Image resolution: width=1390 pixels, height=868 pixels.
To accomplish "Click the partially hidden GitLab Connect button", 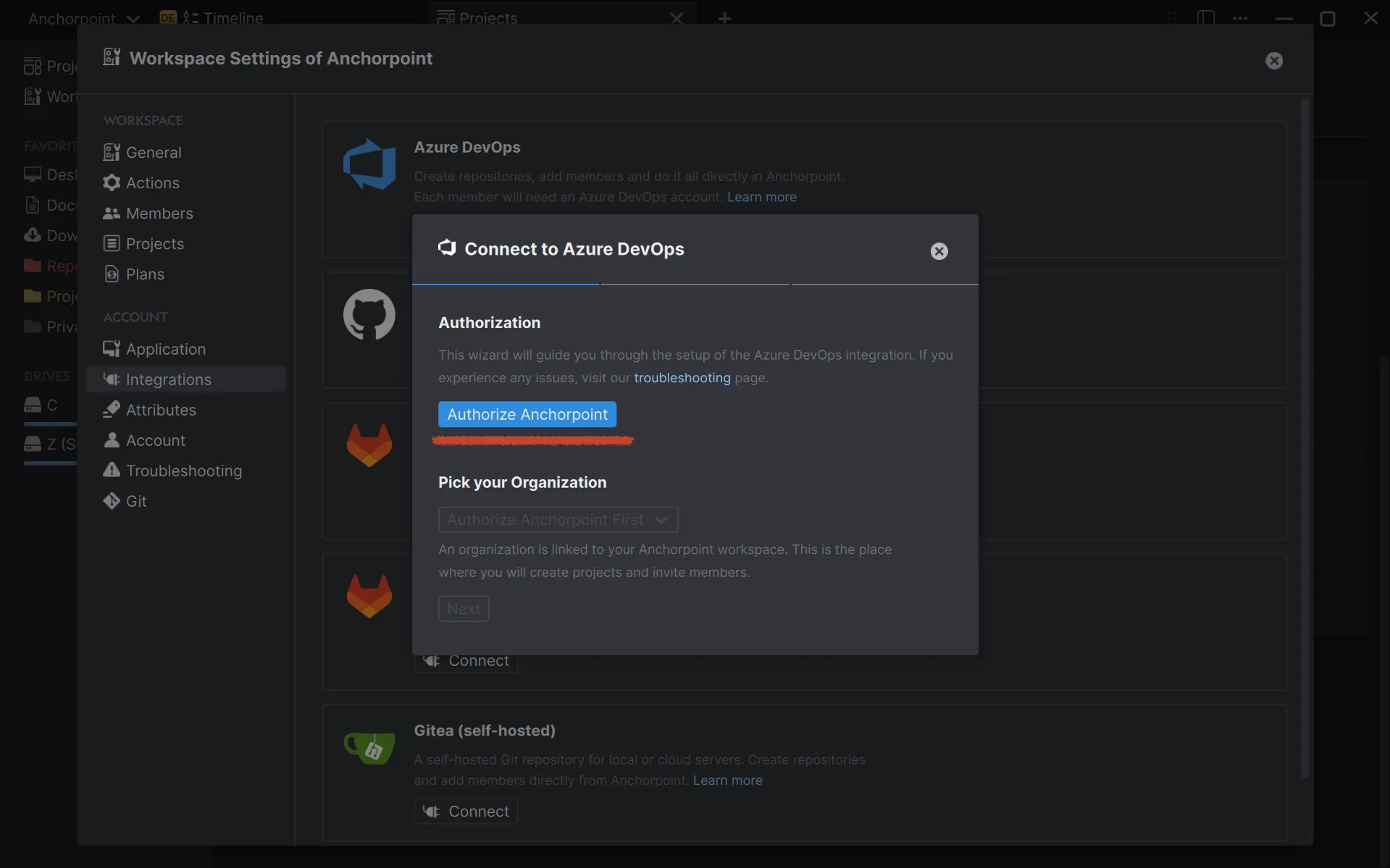I will (x=466, y=663).
